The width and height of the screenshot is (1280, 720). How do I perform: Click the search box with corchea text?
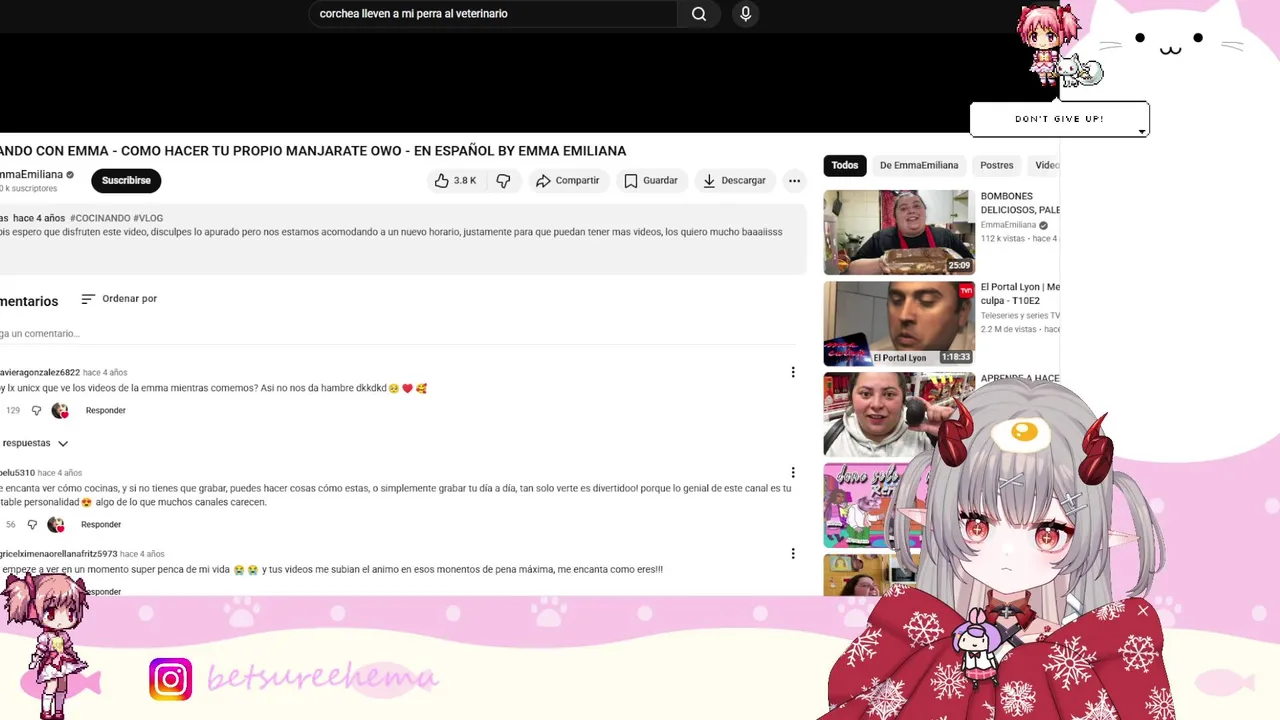[493, 14]
